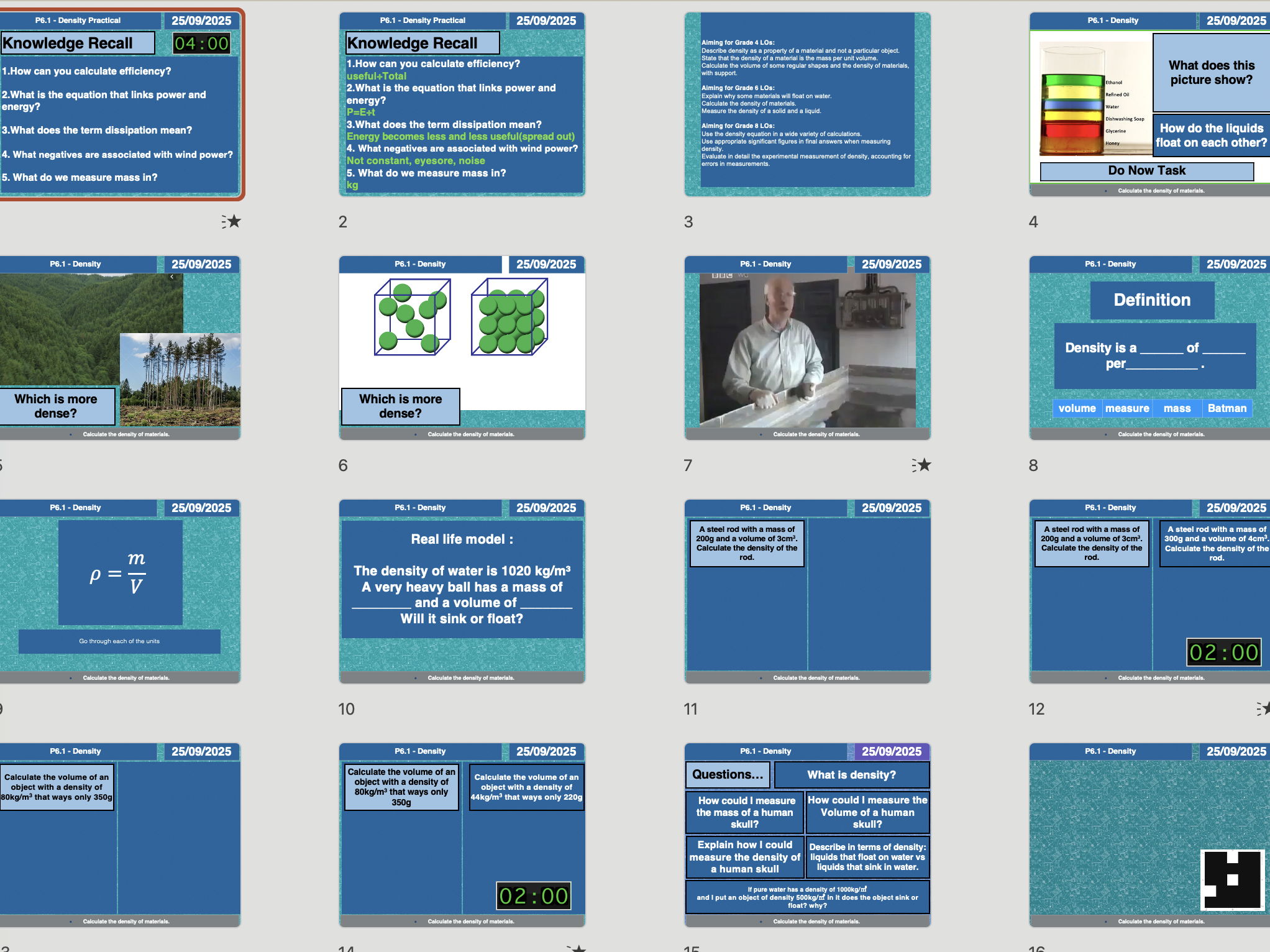The width and height of the screenshot is (1270, 952).
Task: Select the volume calculation slide with 02:00 timer
Action: (462, 835)
